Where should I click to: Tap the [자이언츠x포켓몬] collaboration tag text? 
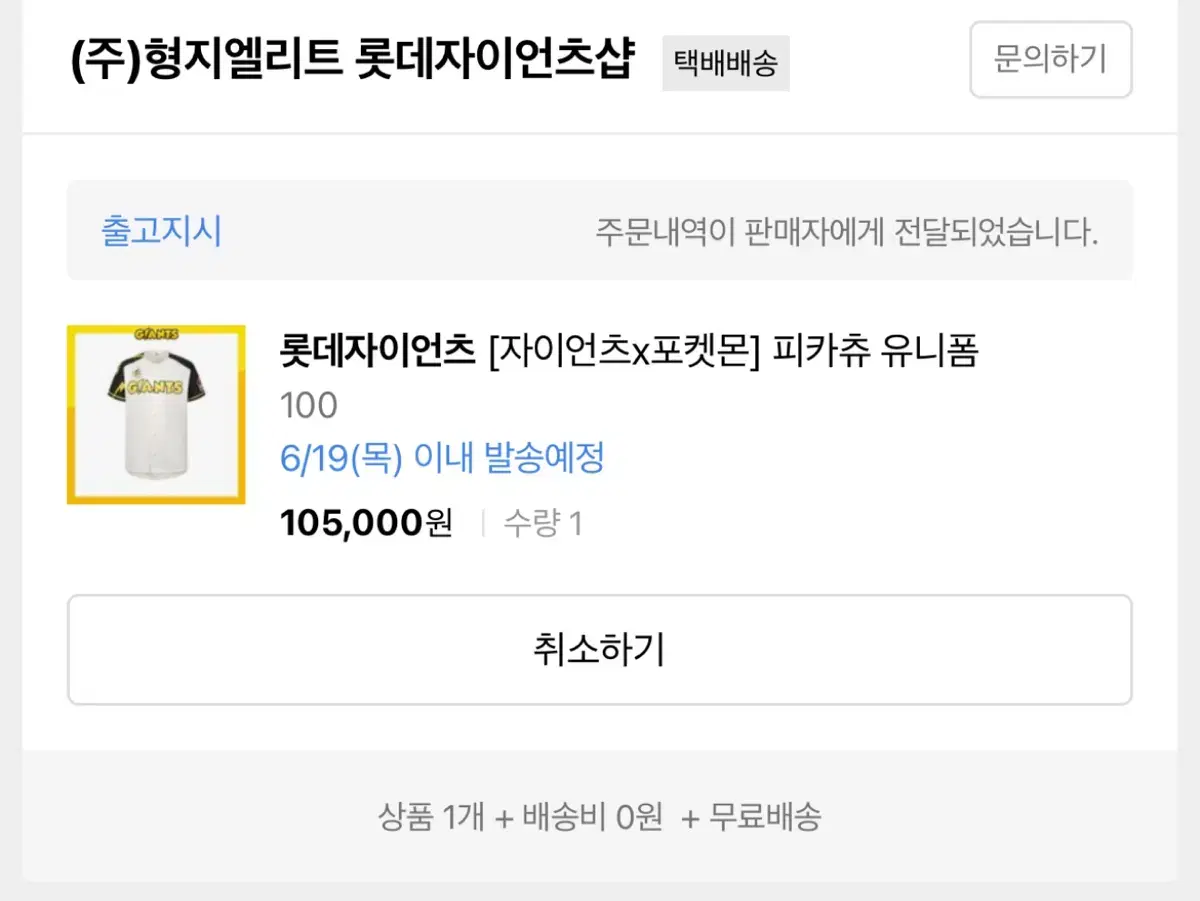coord(620,352)
